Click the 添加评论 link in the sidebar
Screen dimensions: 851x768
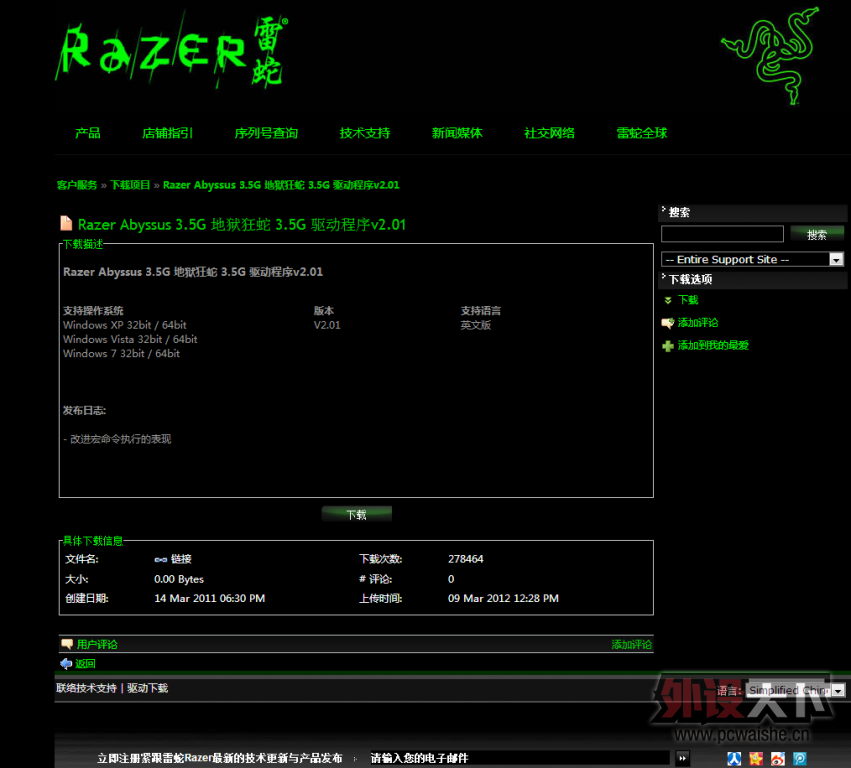[x=698, y=323]
